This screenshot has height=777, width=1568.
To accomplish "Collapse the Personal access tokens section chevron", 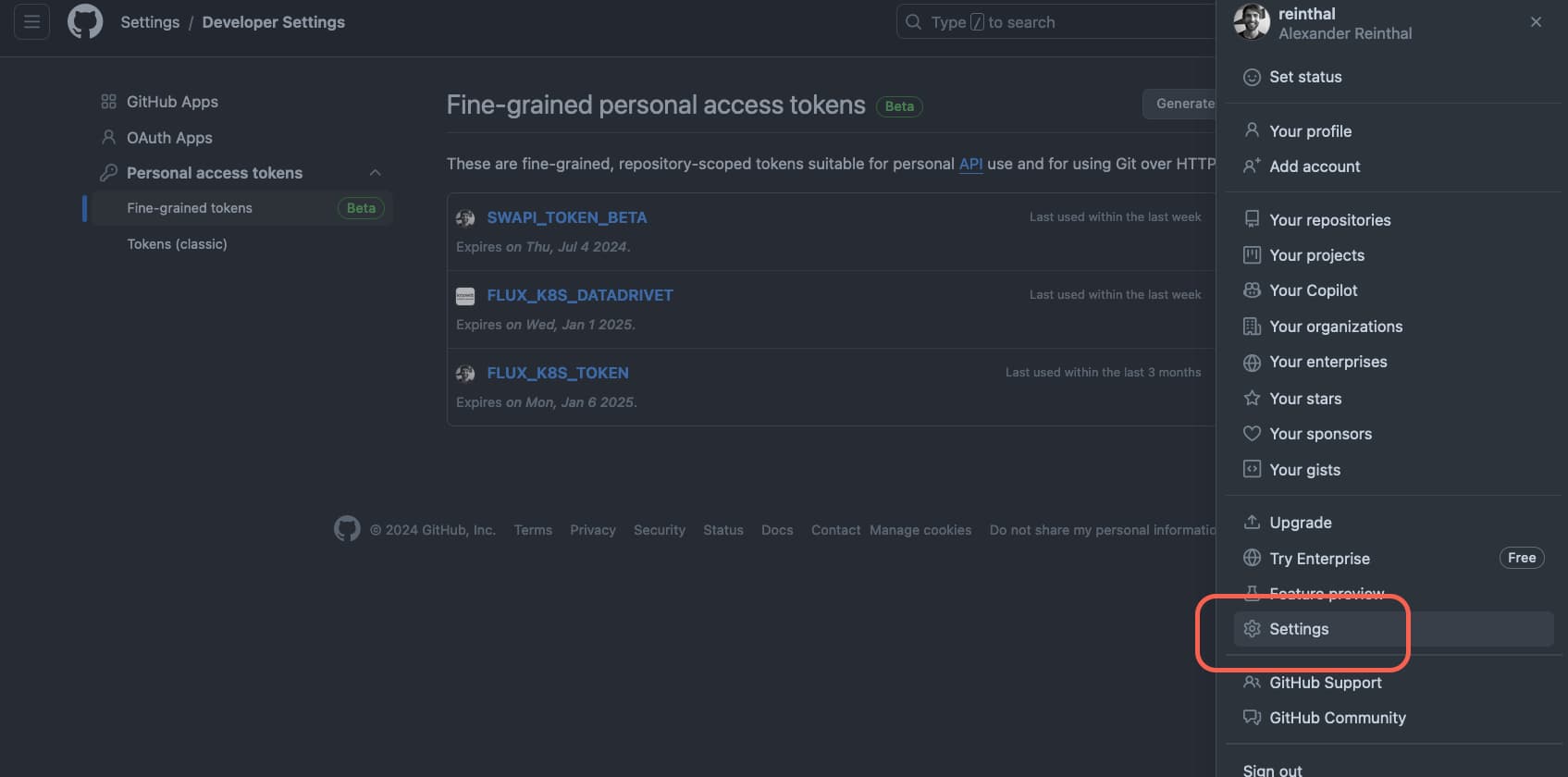I will (375, 173).
